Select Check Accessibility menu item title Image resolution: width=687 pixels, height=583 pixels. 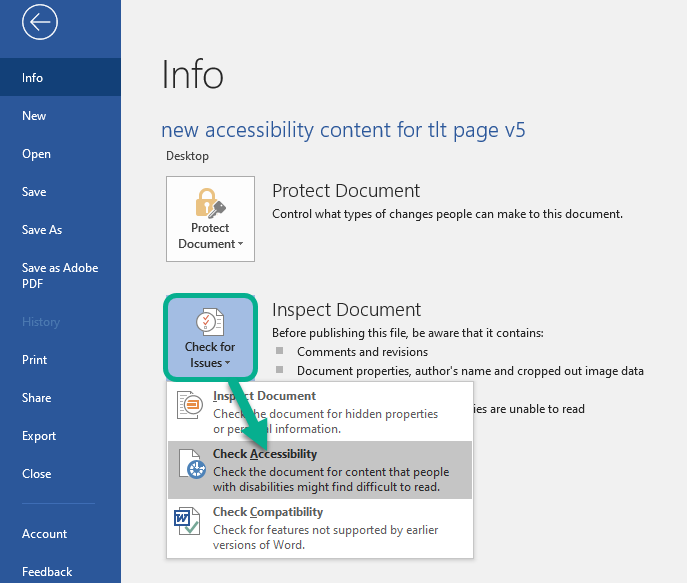pos(265,454)
